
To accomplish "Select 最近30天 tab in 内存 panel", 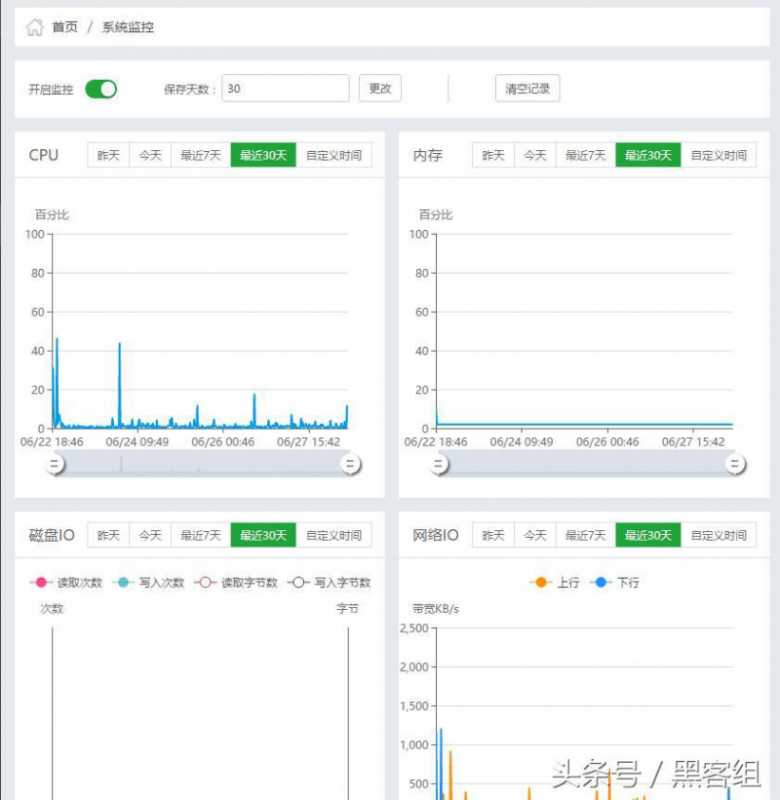I will pyautogui.click(x=648, y=155).
